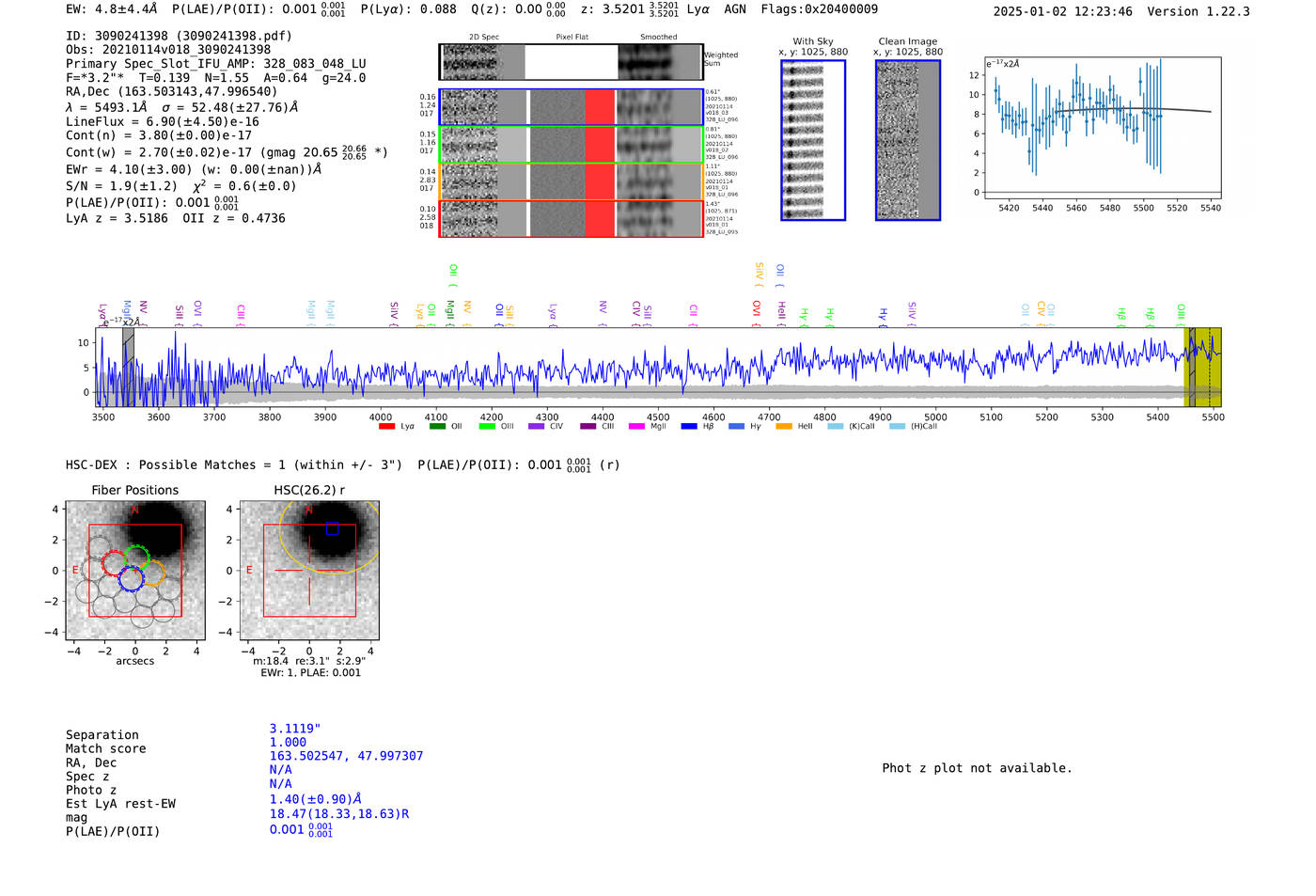The height and width of the screenshot is (896, 1316).
Task: Click the OII dark green legend swatch
Action: coord(437,427)
